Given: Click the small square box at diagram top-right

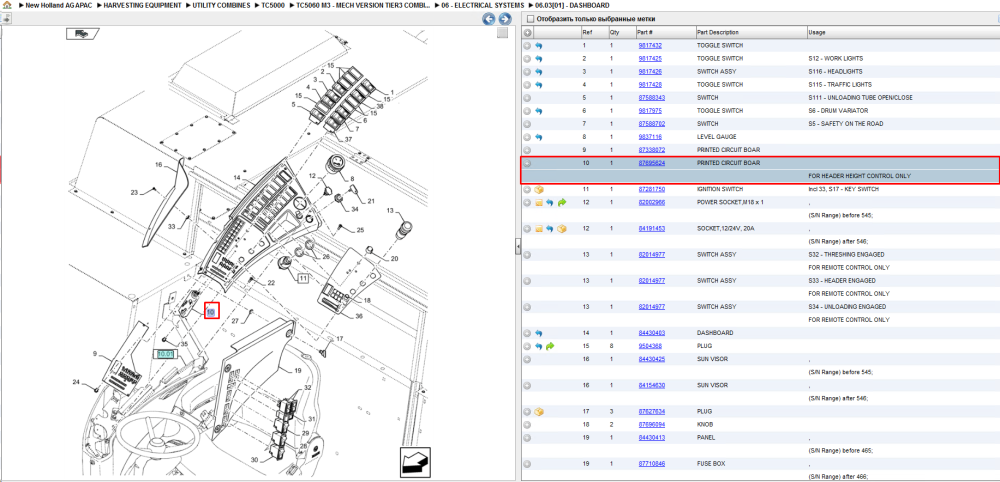Looking at the screenshot, I should click(503, 33).
